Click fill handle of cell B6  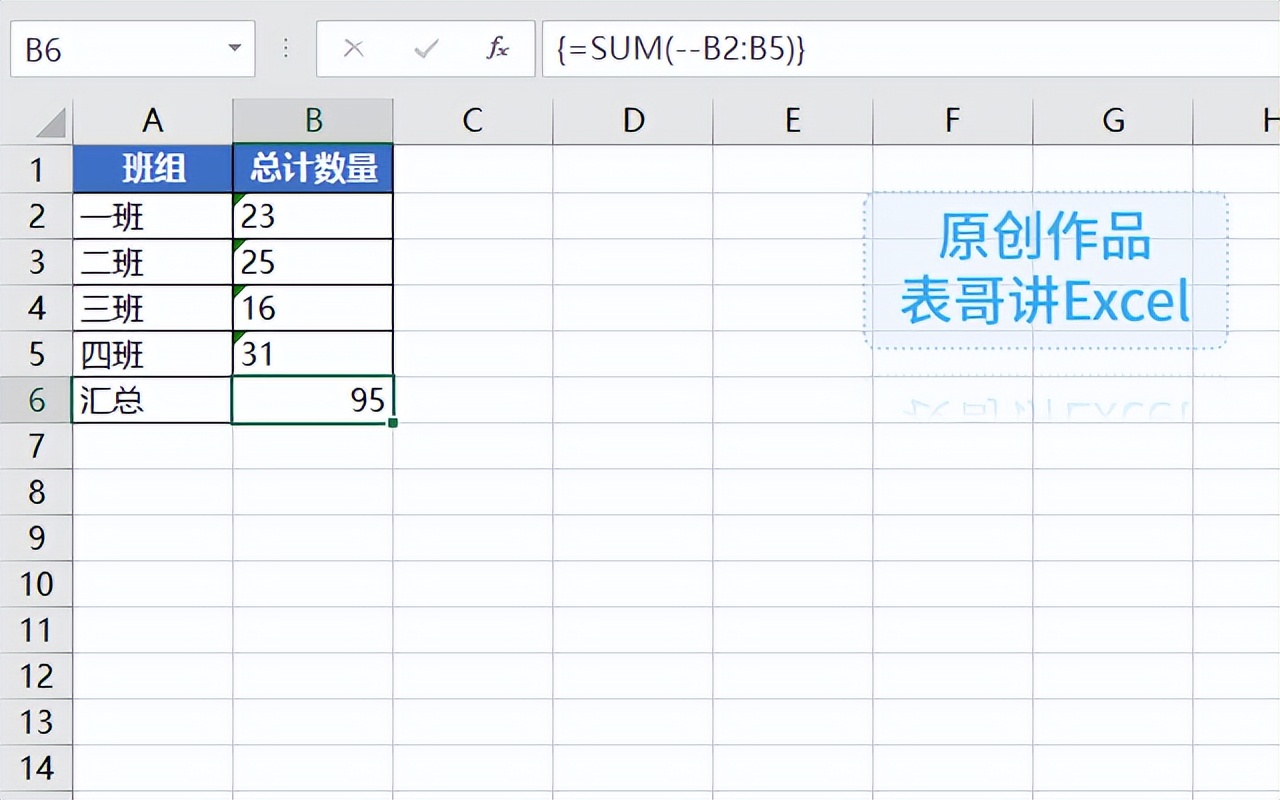coord(393,423)
